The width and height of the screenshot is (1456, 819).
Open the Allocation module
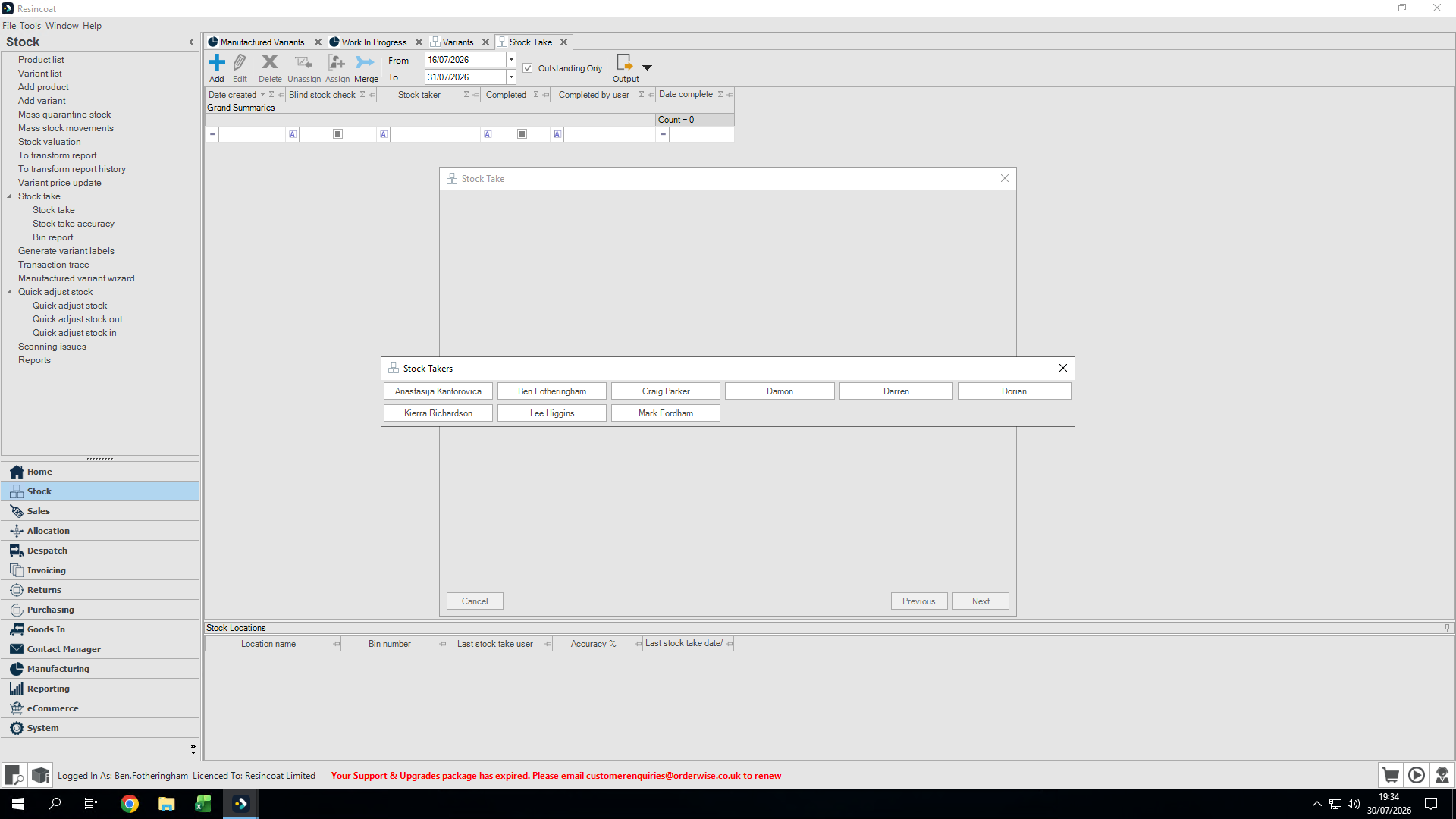100,531
